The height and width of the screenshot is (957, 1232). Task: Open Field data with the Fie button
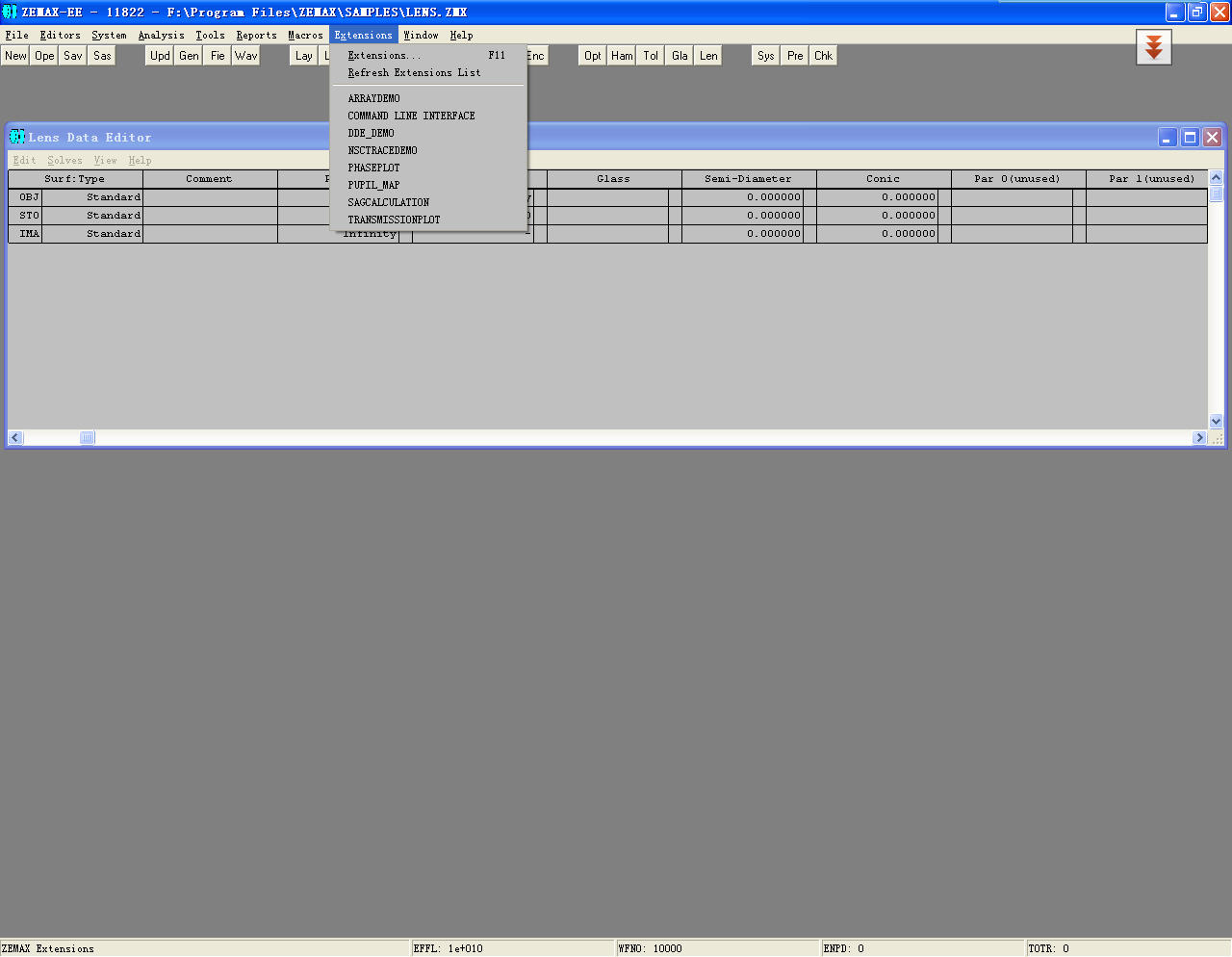coord(218,56)
